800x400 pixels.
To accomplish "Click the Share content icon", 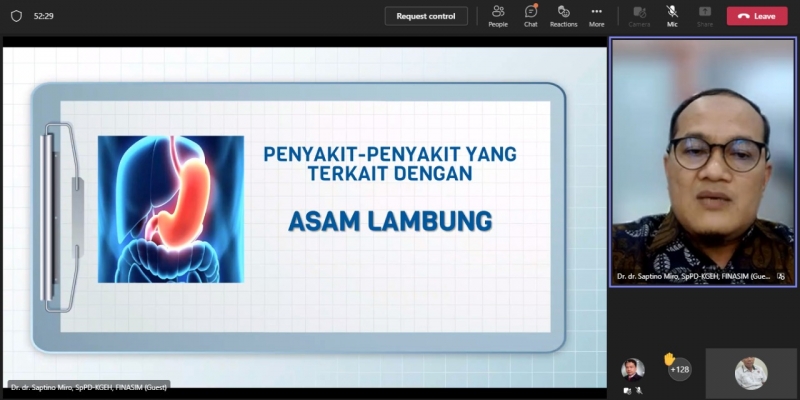I will click(x=703, y=15).
